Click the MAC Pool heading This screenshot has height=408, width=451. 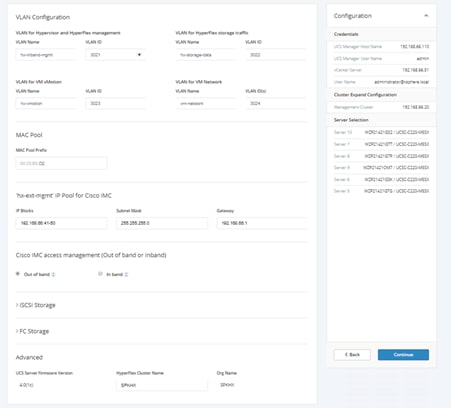point(29,135)
